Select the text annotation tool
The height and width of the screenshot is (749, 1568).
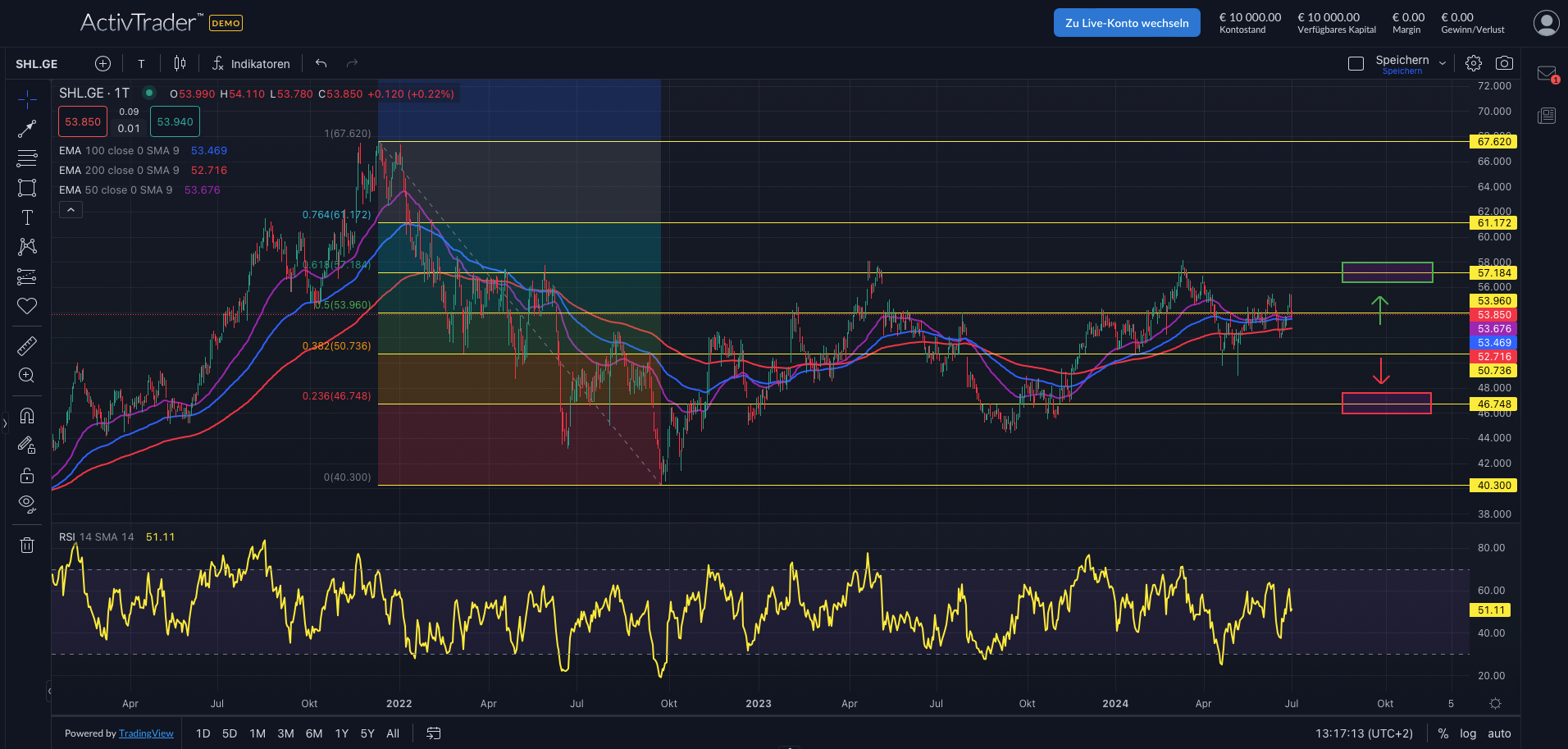27,217
